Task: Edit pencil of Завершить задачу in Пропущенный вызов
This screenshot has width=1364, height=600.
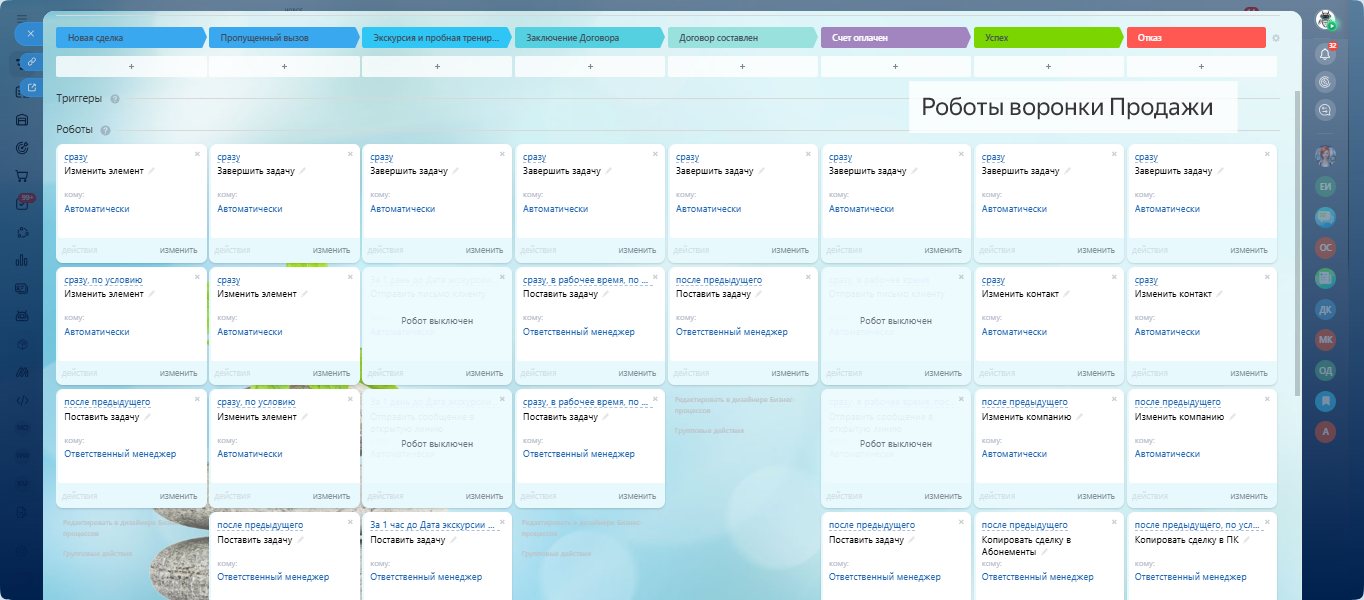Action: pos(303,171)
